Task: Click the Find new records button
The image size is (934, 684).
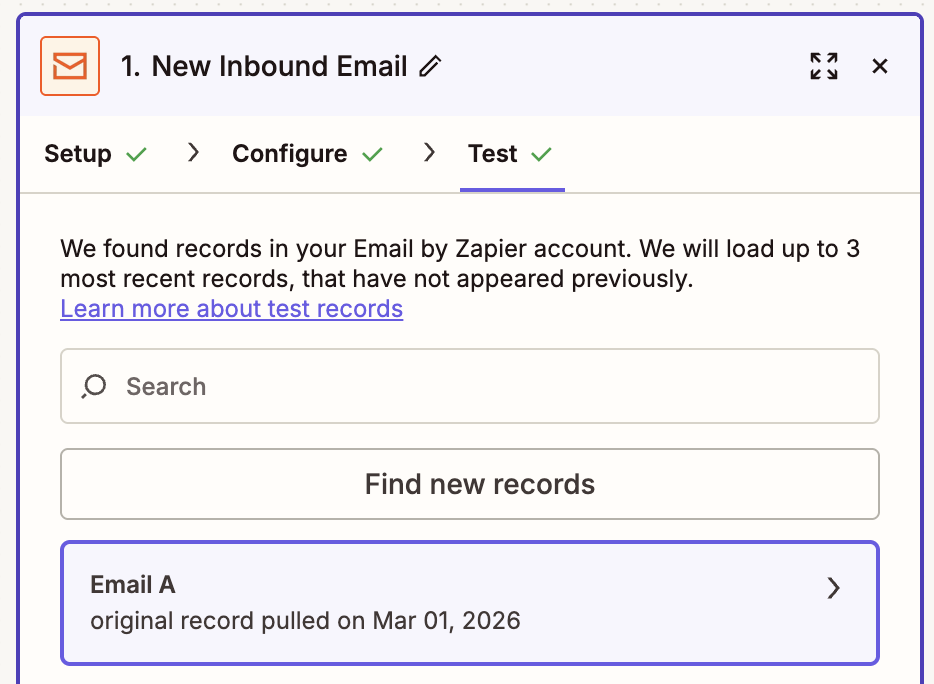Action: [470, 484]
